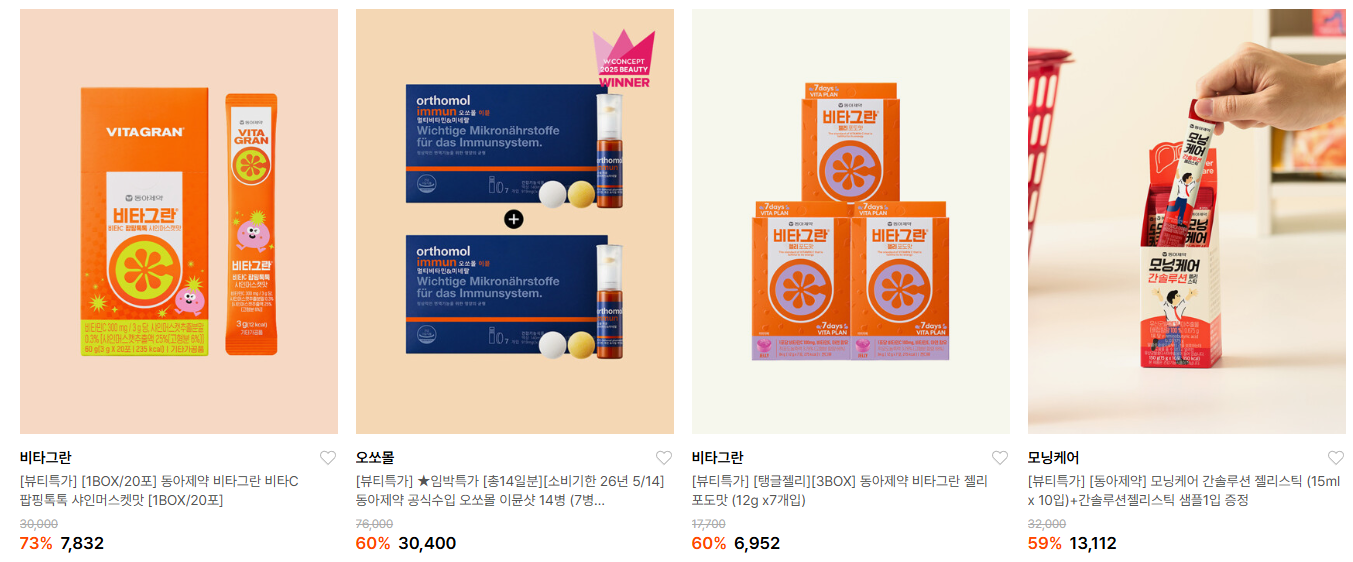
Task: Open the three-box 비타그란 젤리 image
Action: [851, 221]
